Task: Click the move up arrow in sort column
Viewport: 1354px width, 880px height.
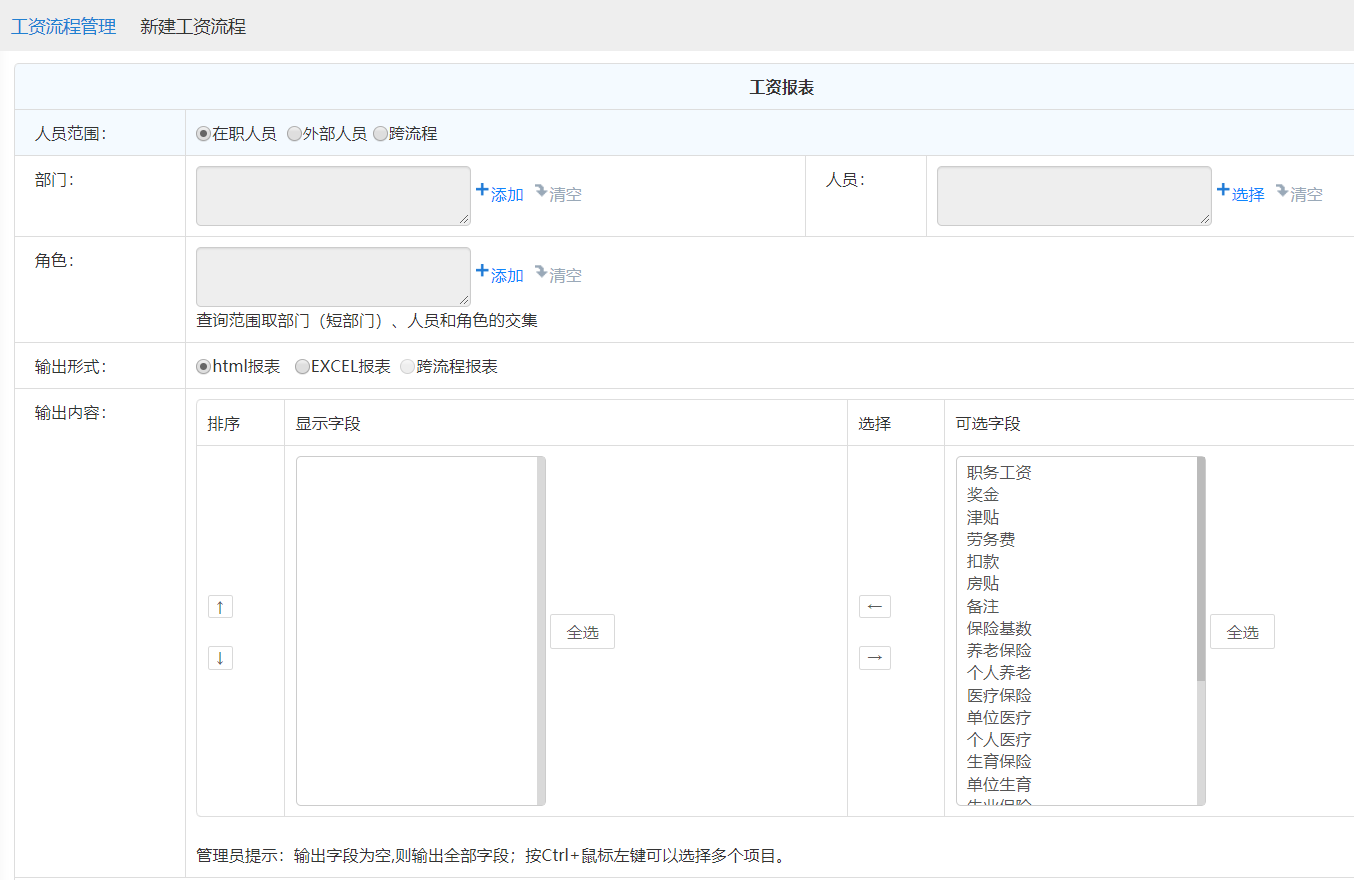Action: point(220,607)
